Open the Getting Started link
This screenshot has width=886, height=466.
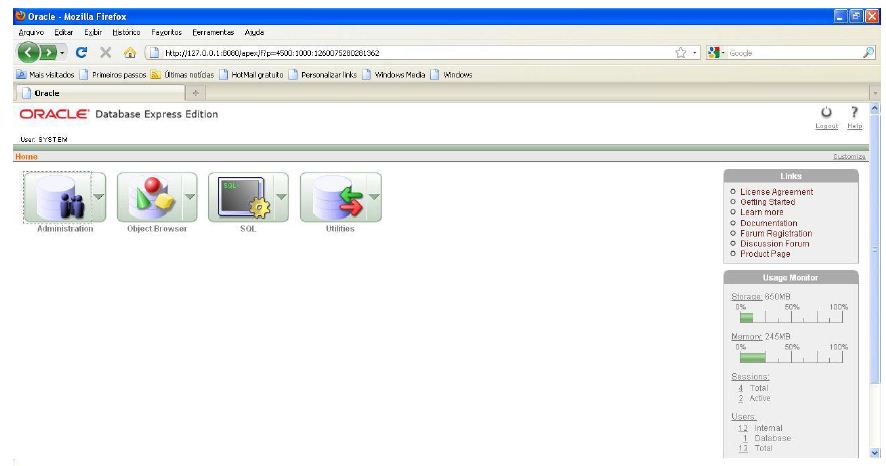(767, 202)
